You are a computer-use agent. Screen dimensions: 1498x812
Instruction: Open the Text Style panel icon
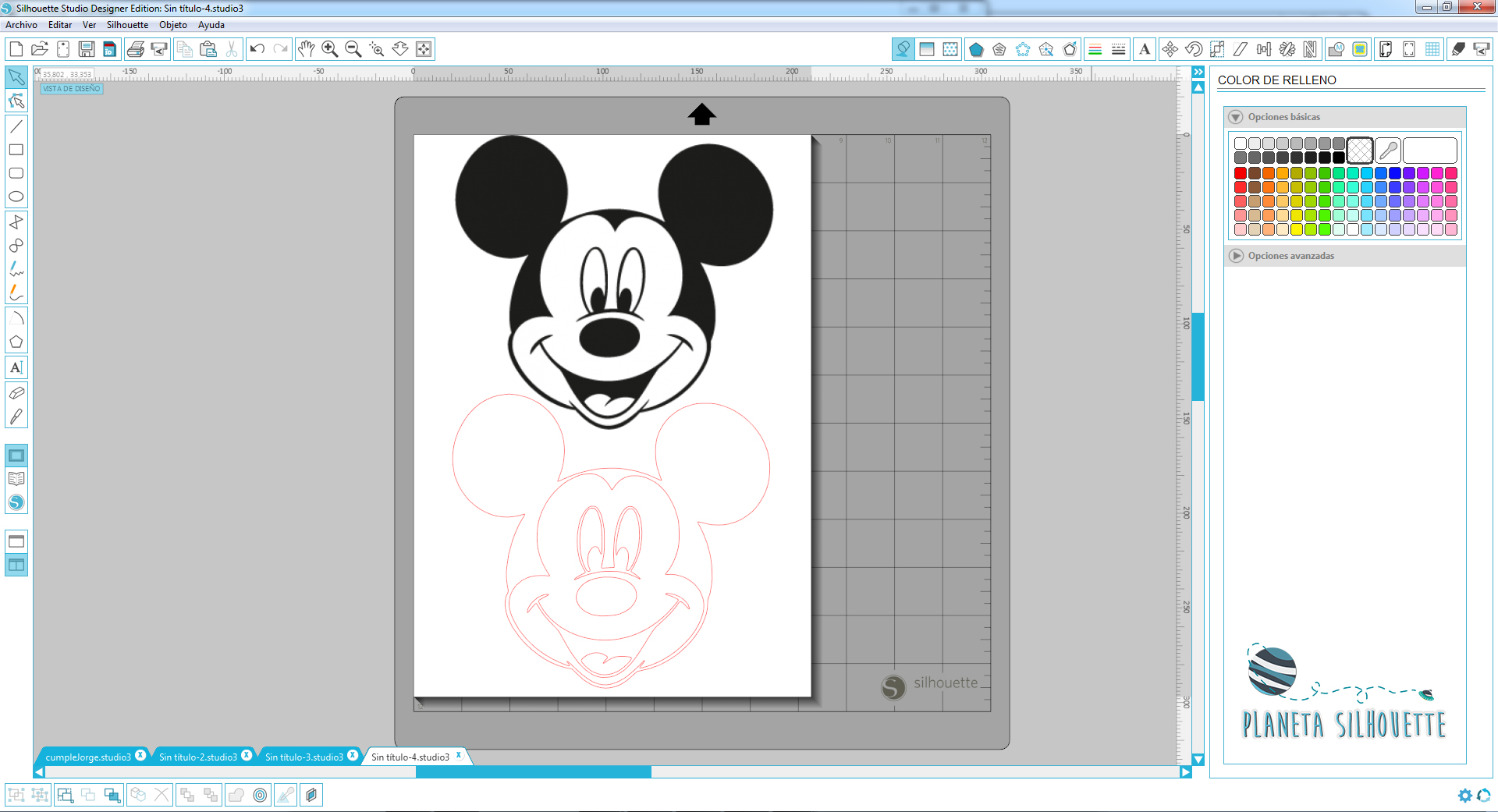click(x=1145, y=49)
